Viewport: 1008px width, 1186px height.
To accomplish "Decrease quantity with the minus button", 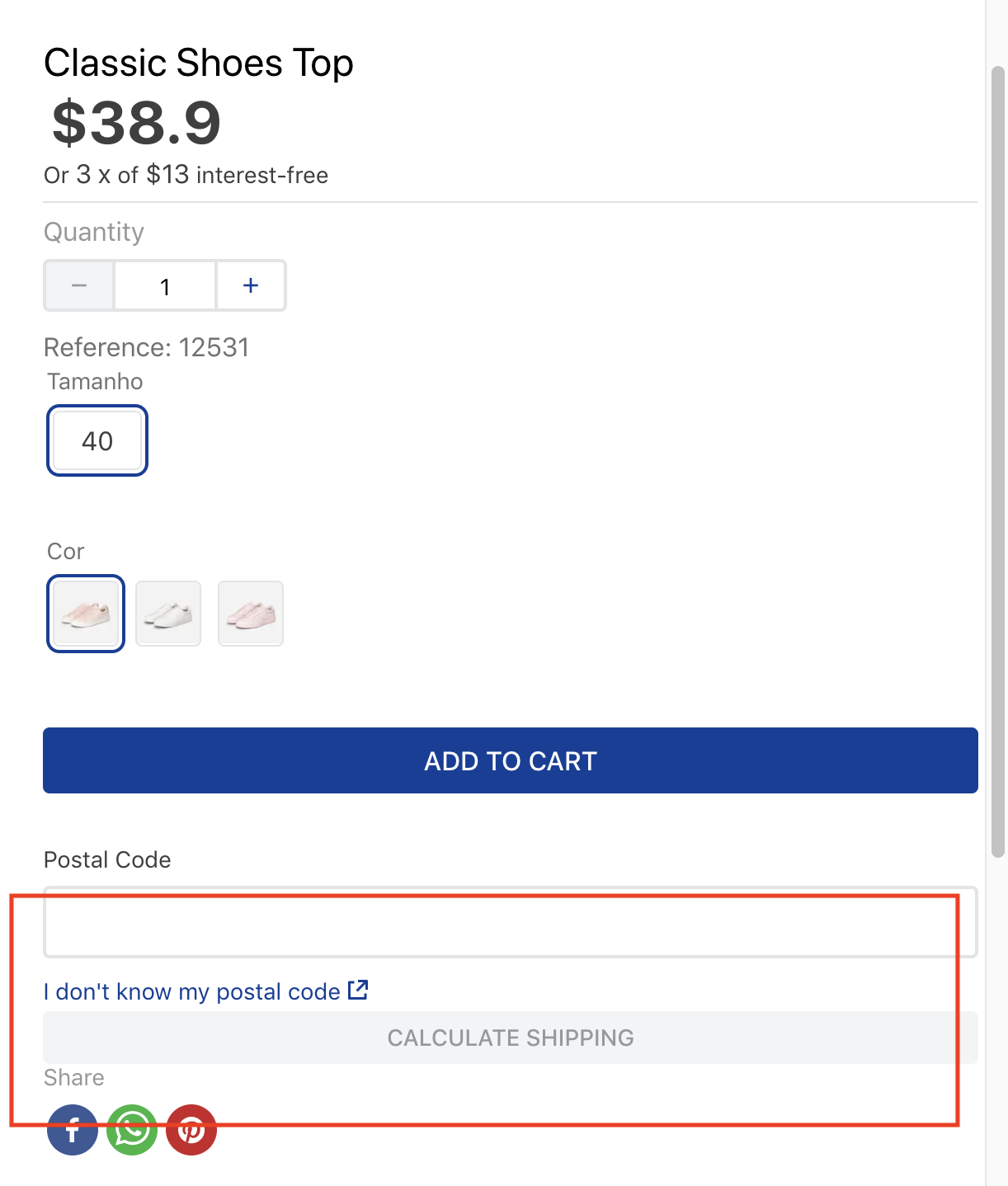I will [x=79, y=285].
